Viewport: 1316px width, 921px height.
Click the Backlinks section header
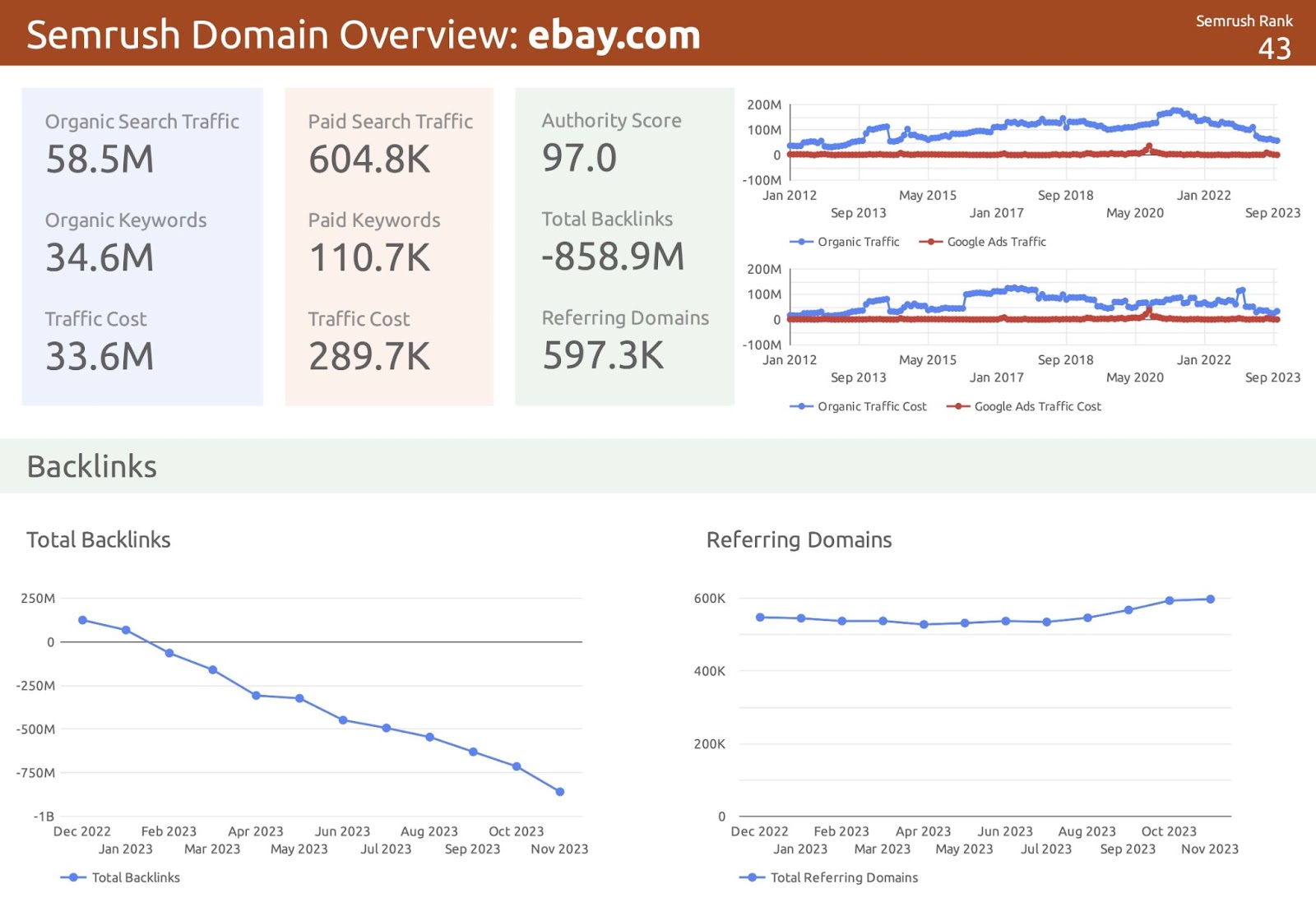coord(92,466)
